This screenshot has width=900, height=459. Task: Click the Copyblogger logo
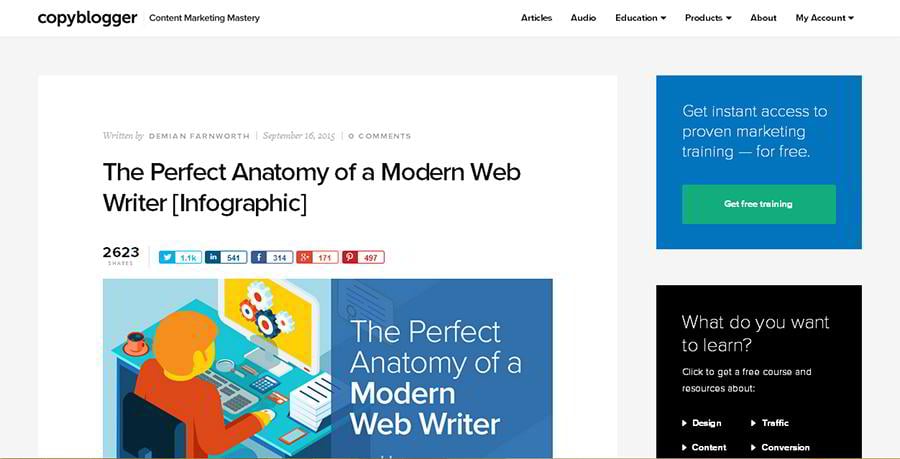87,18
